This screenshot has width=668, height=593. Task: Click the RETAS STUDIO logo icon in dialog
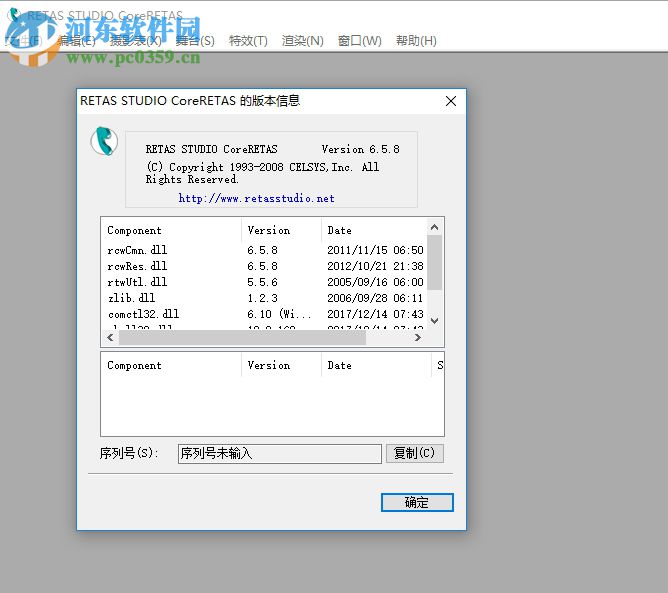[x=104, y=141]
